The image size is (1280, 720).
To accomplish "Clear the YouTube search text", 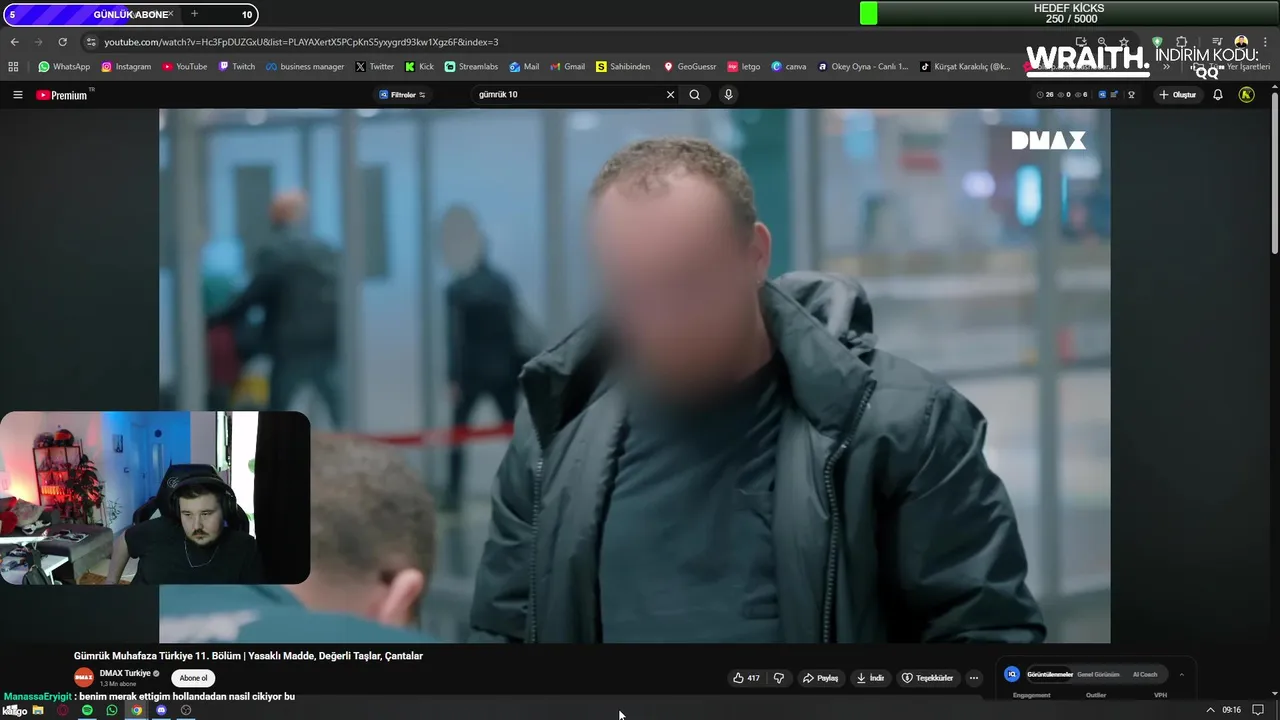I will (670, 95).
